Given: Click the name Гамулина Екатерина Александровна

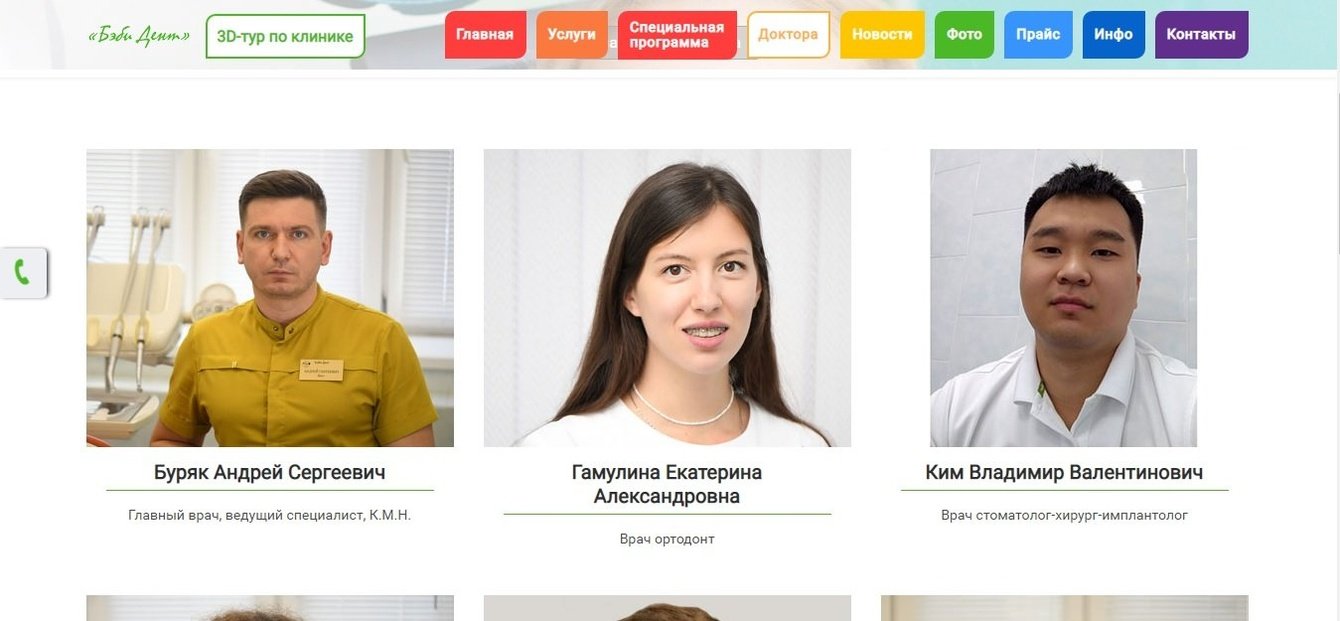Looking at the screenshot, I should [x=667, y=484].
